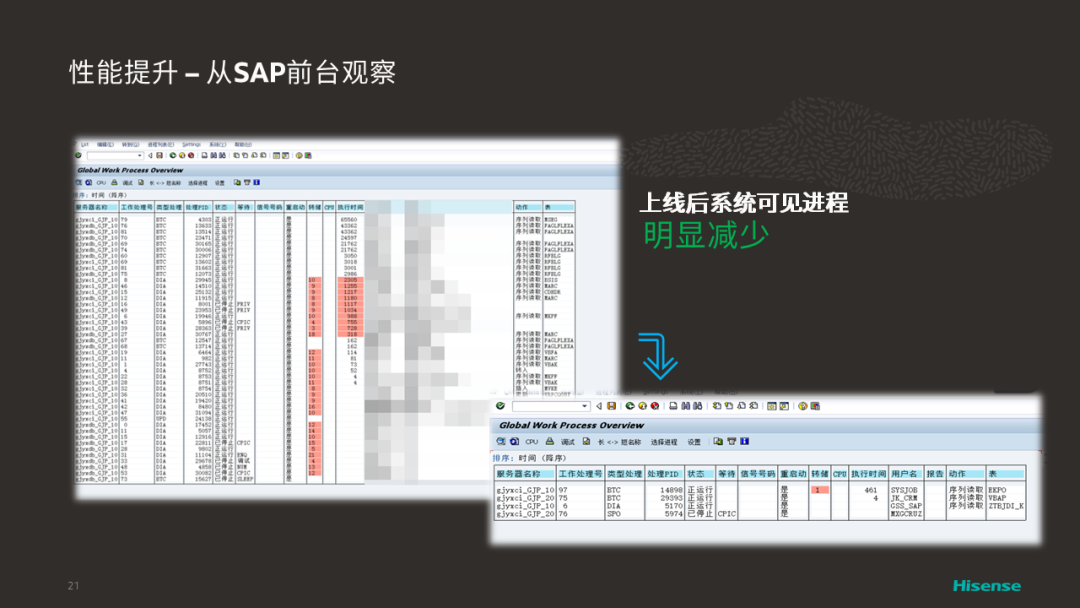Click 状态 column header in left table
Image resolution: width=1080 pixels, height=608 pixels.
224,207
